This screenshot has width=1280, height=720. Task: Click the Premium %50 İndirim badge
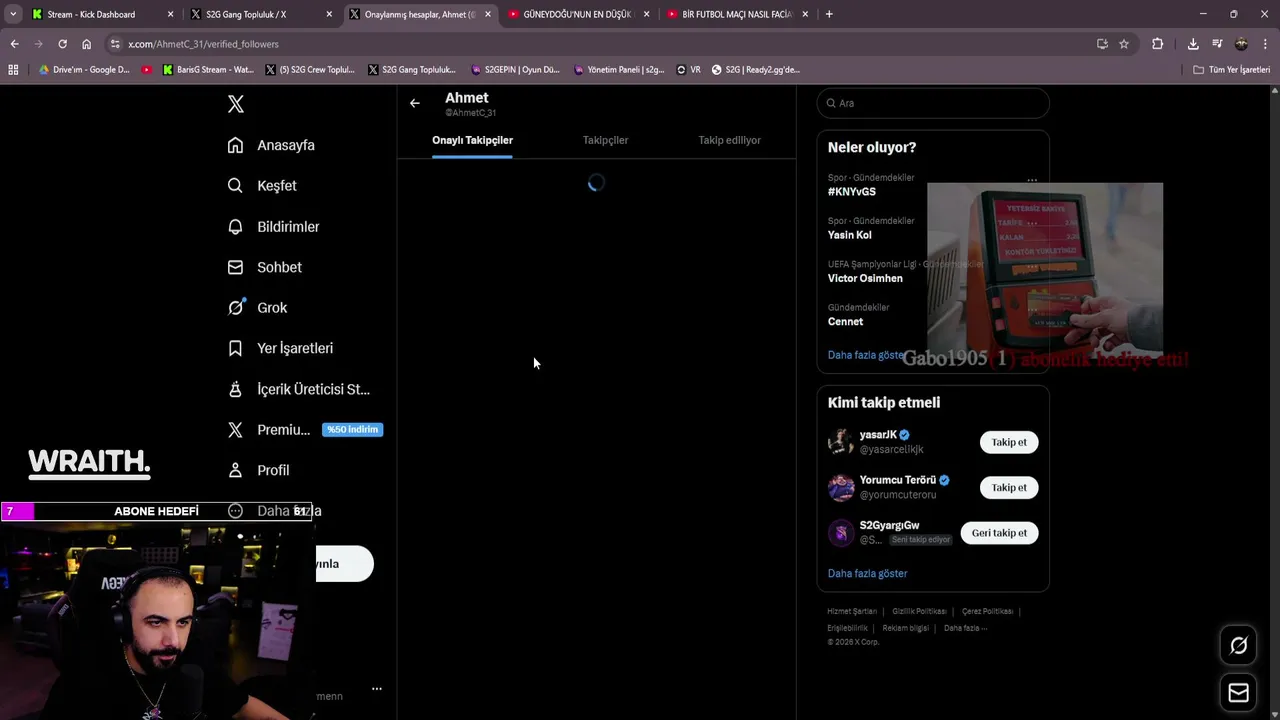tap(352, 430)
